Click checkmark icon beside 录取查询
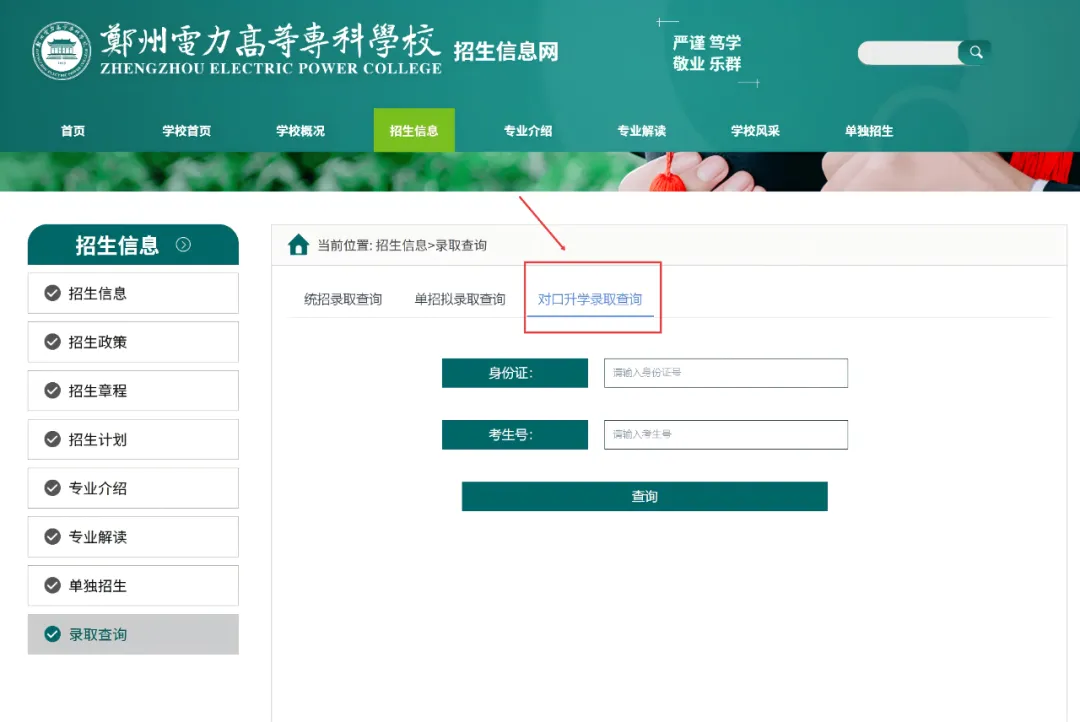Image resolution: width=1080 pixels, height=722 pixels. (x=52, y=635)
